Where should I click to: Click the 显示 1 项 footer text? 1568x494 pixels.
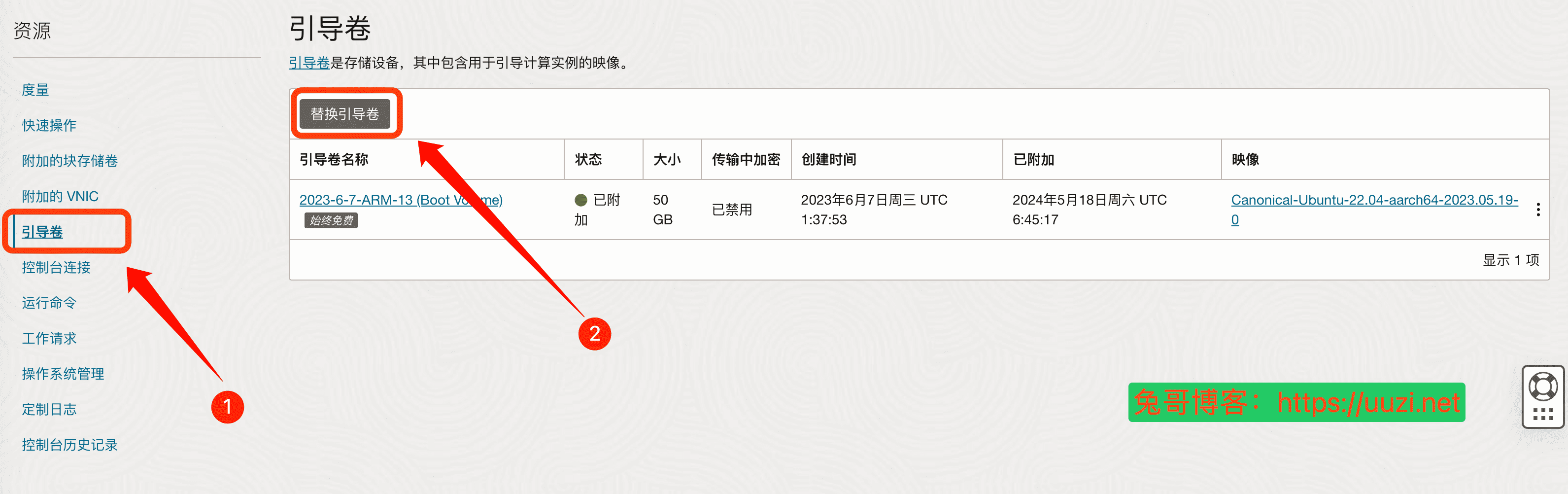(1510, 260)
